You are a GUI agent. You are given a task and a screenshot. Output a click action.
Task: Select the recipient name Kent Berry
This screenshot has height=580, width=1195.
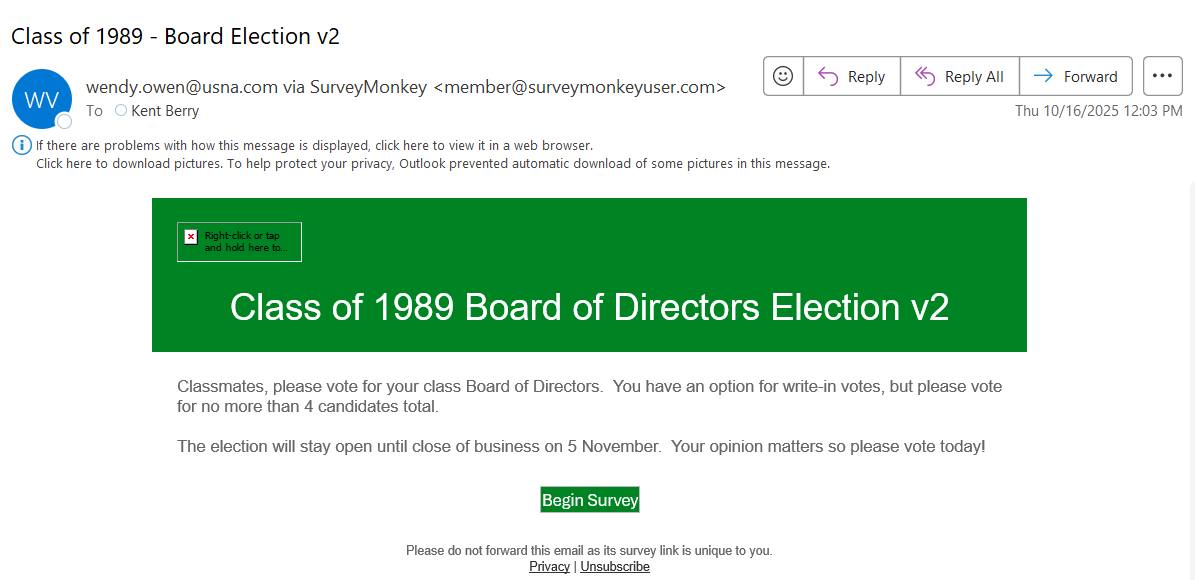point(165,111)
